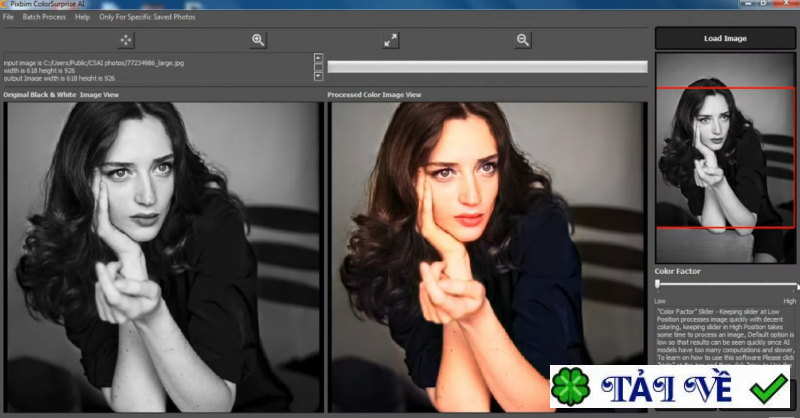
Task: Click the 'output Image width is 618' text
Action: (59, 78)
